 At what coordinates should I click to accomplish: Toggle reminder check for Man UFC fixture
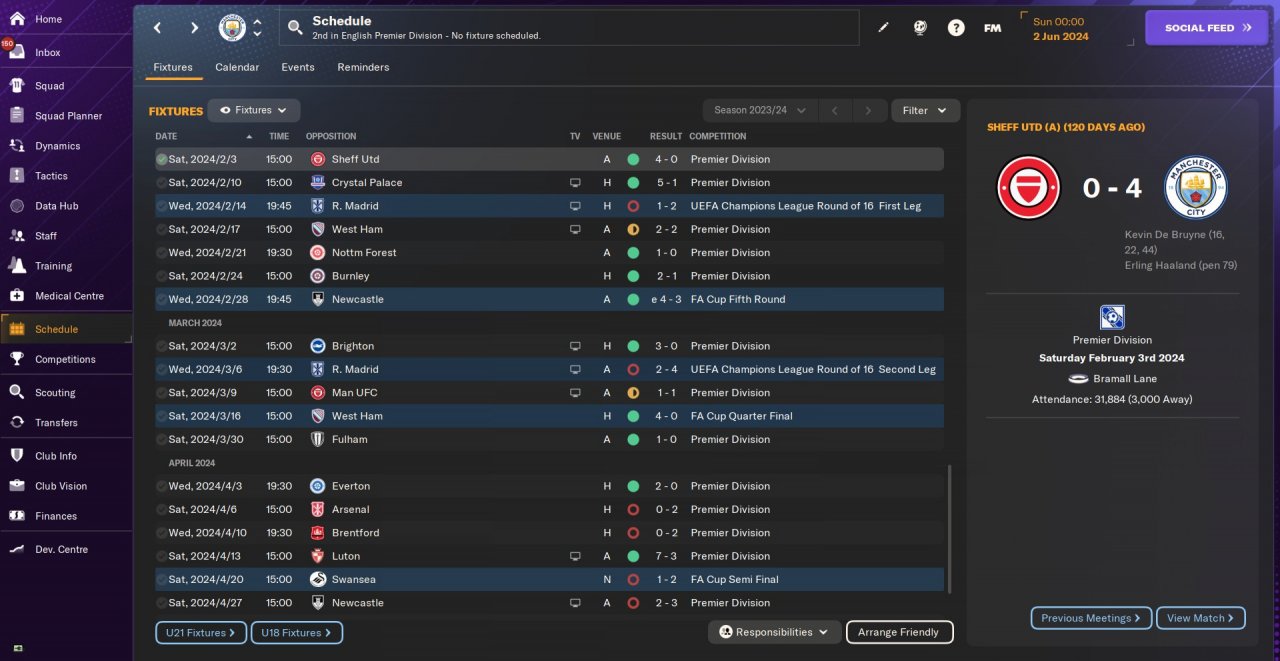[162, 393]
